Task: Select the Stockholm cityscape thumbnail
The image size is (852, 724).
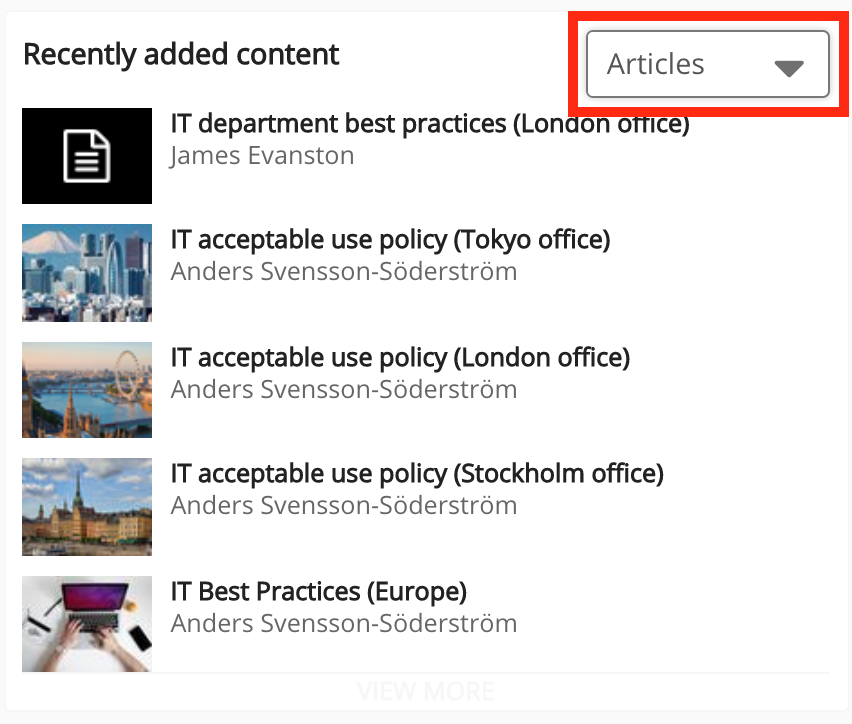Action: click(x=87, y=506)
